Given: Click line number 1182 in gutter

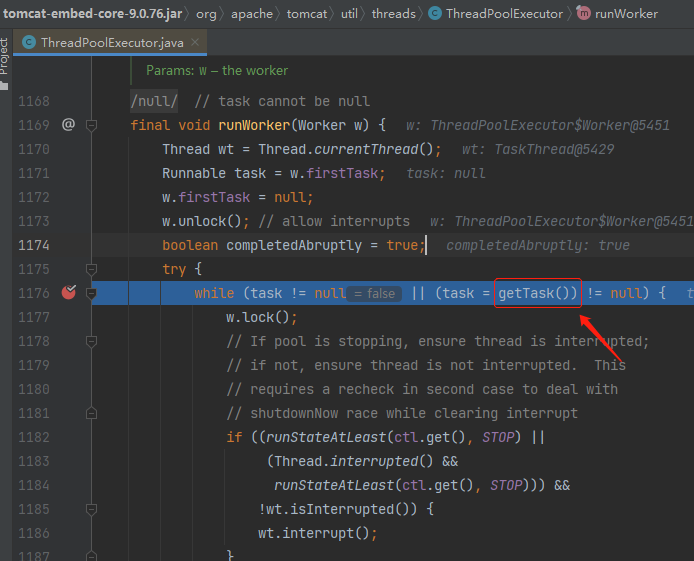Looking at the screenshot, I should 34,437.
